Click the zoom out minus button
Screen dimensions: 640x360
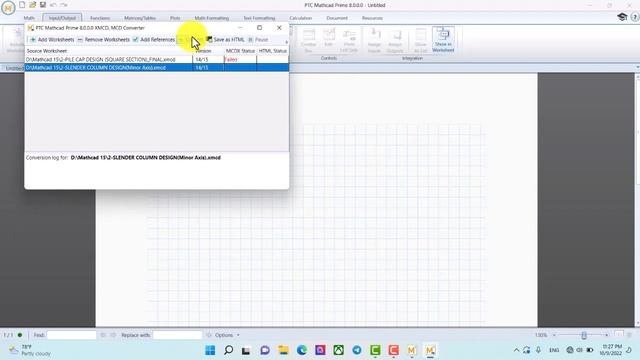click(x=554, y=335)
